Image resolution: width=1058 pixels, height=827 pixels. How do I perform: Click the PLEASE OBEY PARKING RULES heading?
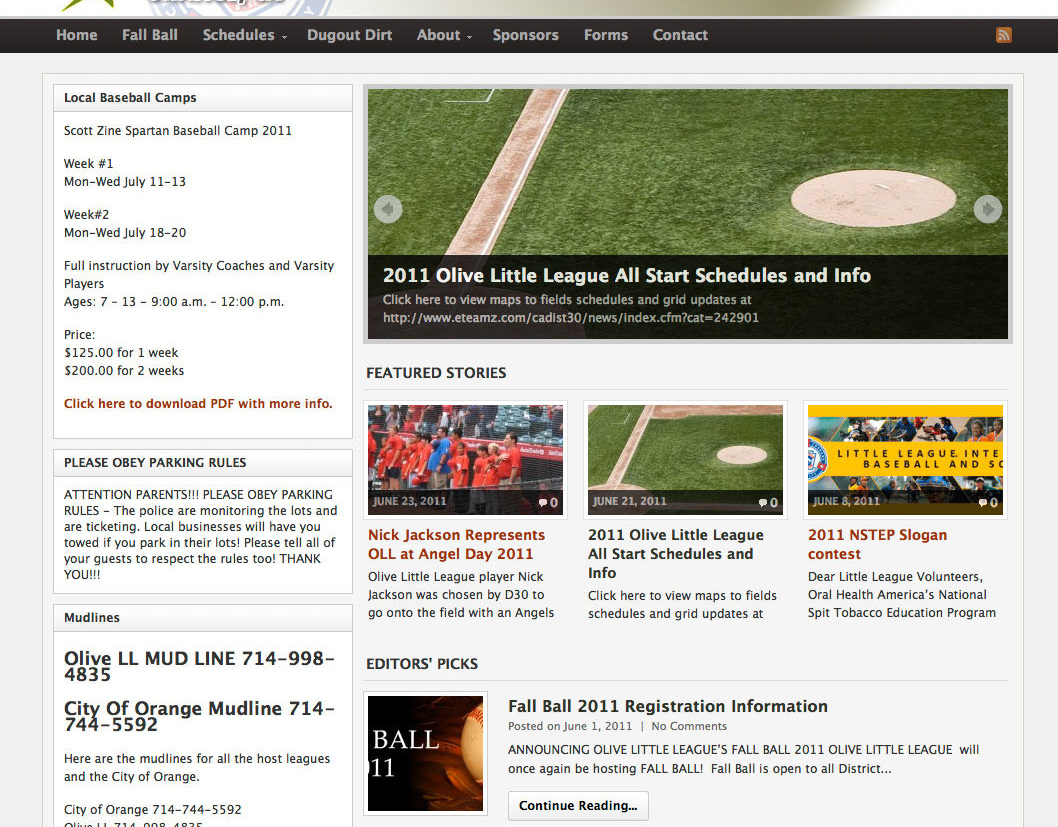click(155, 463)
